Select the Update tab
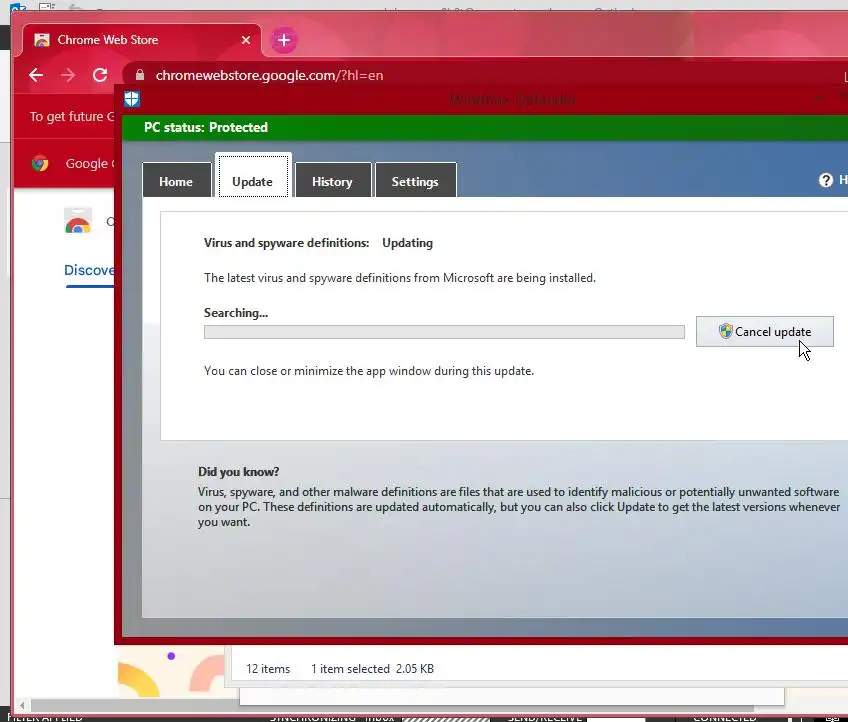Screen dimensions: 848x722 pyautogui.click(x=253, y=176)
